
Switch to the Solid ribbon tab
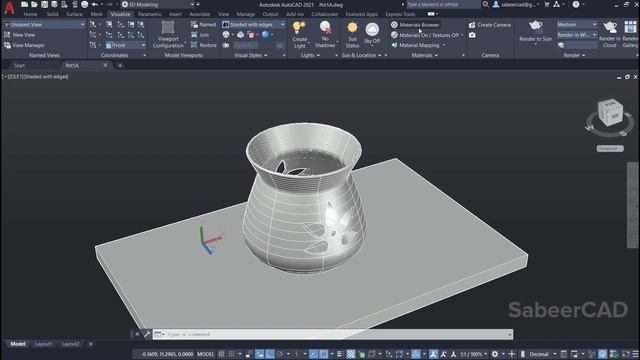pyautogui.click(x=52, y=14)
